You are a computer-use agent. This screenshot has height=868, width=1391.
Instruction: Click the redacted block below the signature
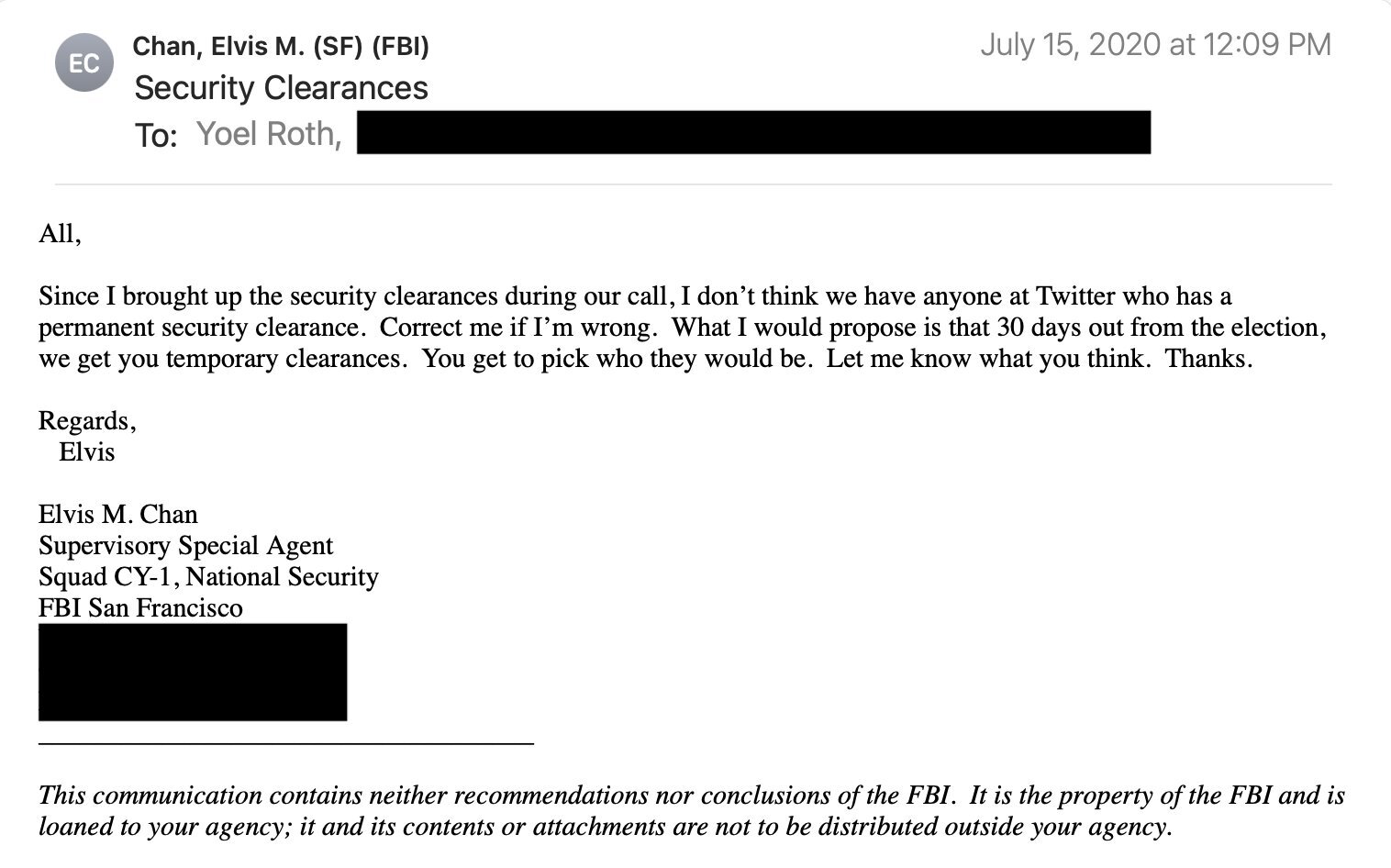tap(193, 672)
